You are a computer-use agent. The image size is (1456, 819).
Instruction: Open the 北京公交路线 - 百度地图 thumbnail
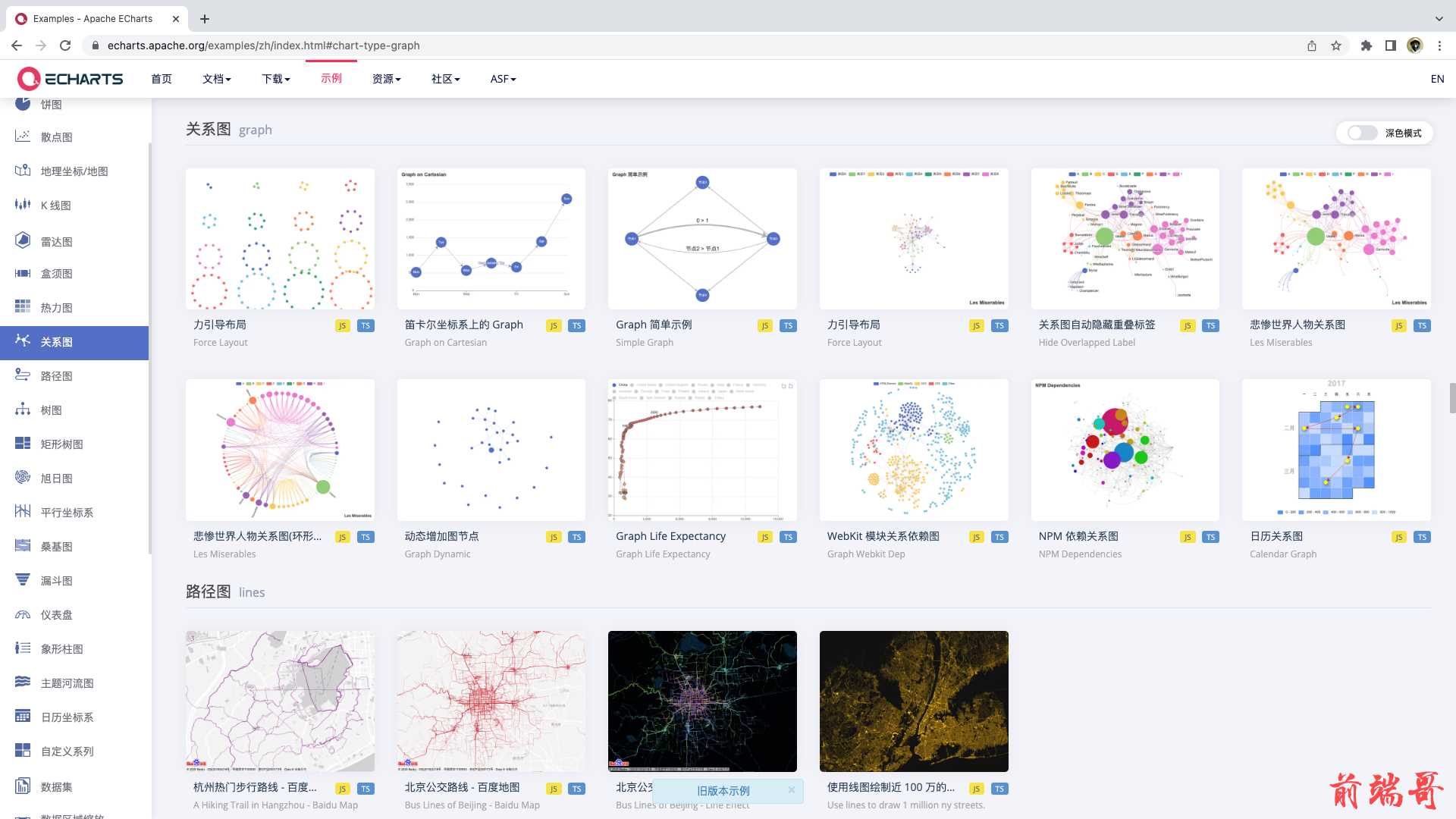(x=491, y=701)
